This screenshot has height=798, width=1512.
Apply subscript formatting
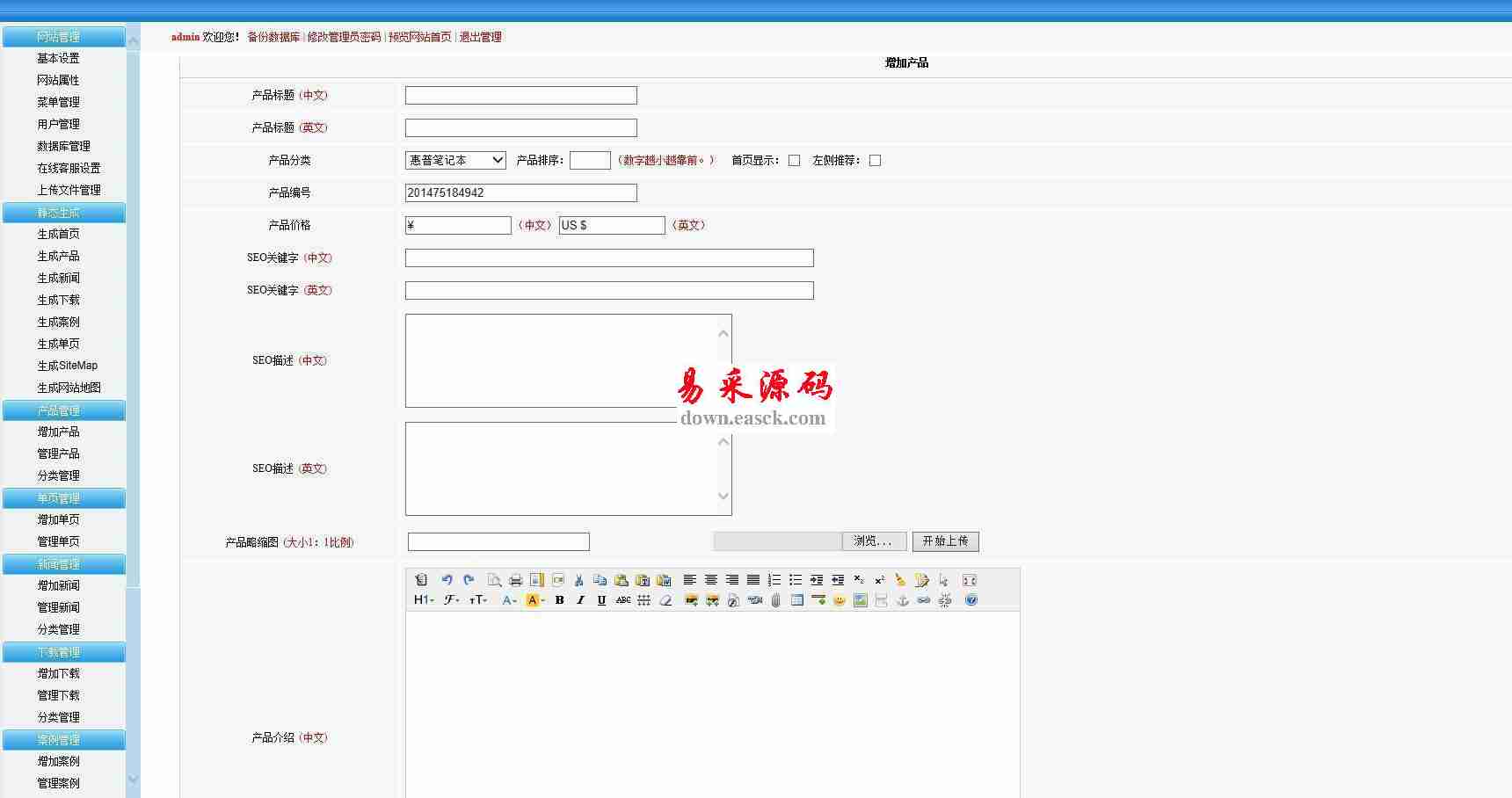(x=859, y=580)
